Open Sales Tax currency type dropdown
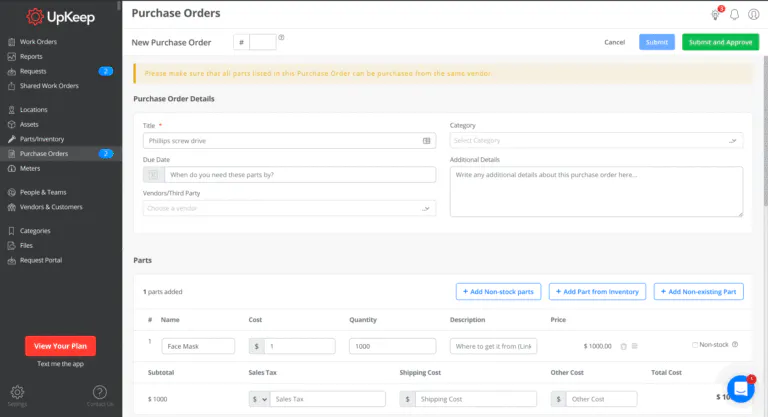The height and width of the screenshot is (417, 768). click(258, 398)
